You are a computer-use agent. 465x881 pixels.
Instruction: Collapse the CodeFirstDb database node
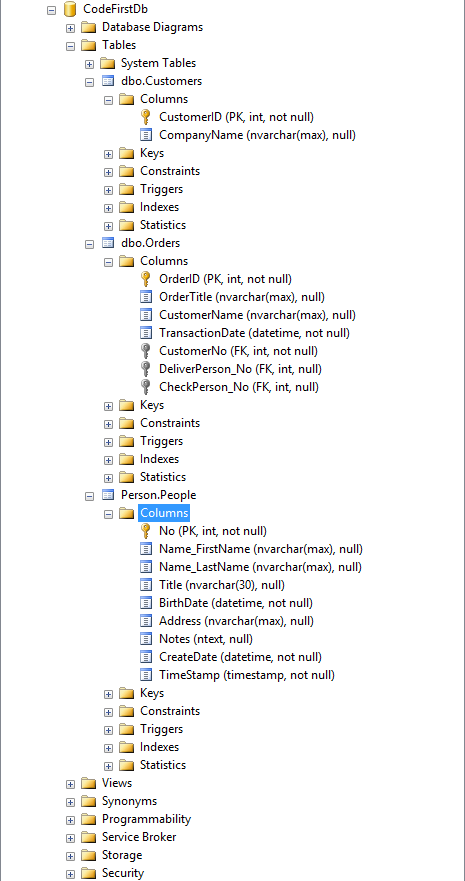click(x=52, y=10)
